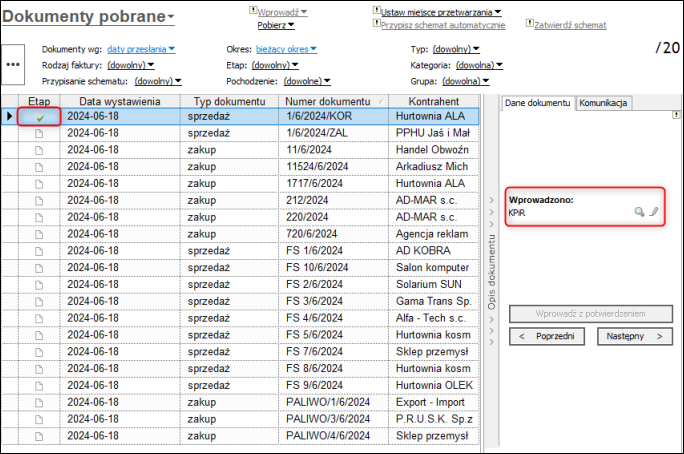Select cell with number 1/6/2024/KOR
This screenshot has height=454, width=684.
point(333,116)
